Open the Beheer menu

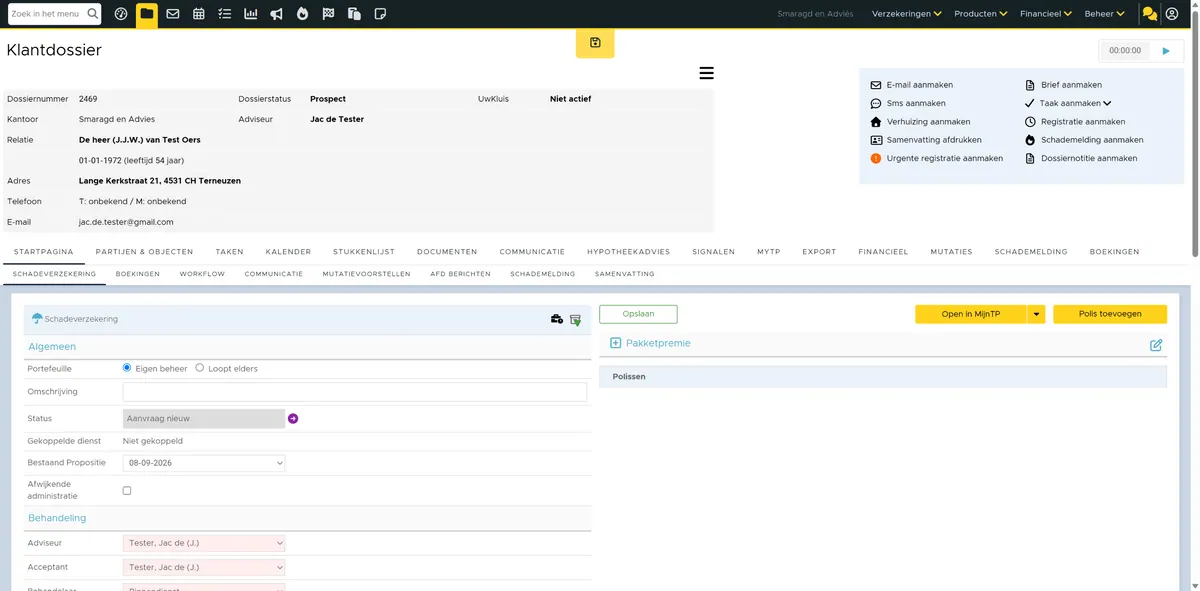pyautogui.click(x=1105, y=14)
